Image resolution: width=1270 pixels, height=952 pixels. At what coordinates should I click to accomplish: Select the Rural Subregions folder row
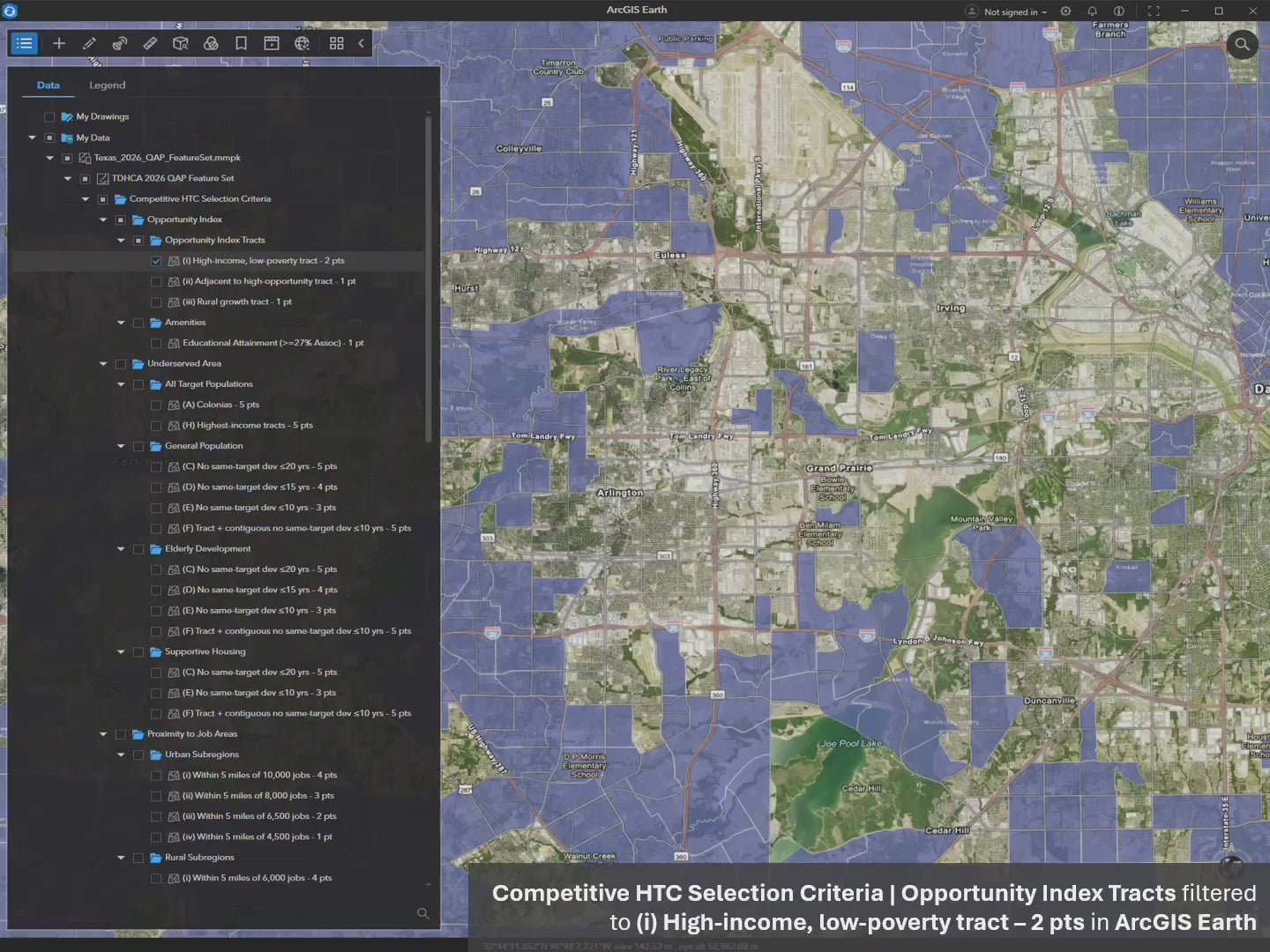pos(219,858)
